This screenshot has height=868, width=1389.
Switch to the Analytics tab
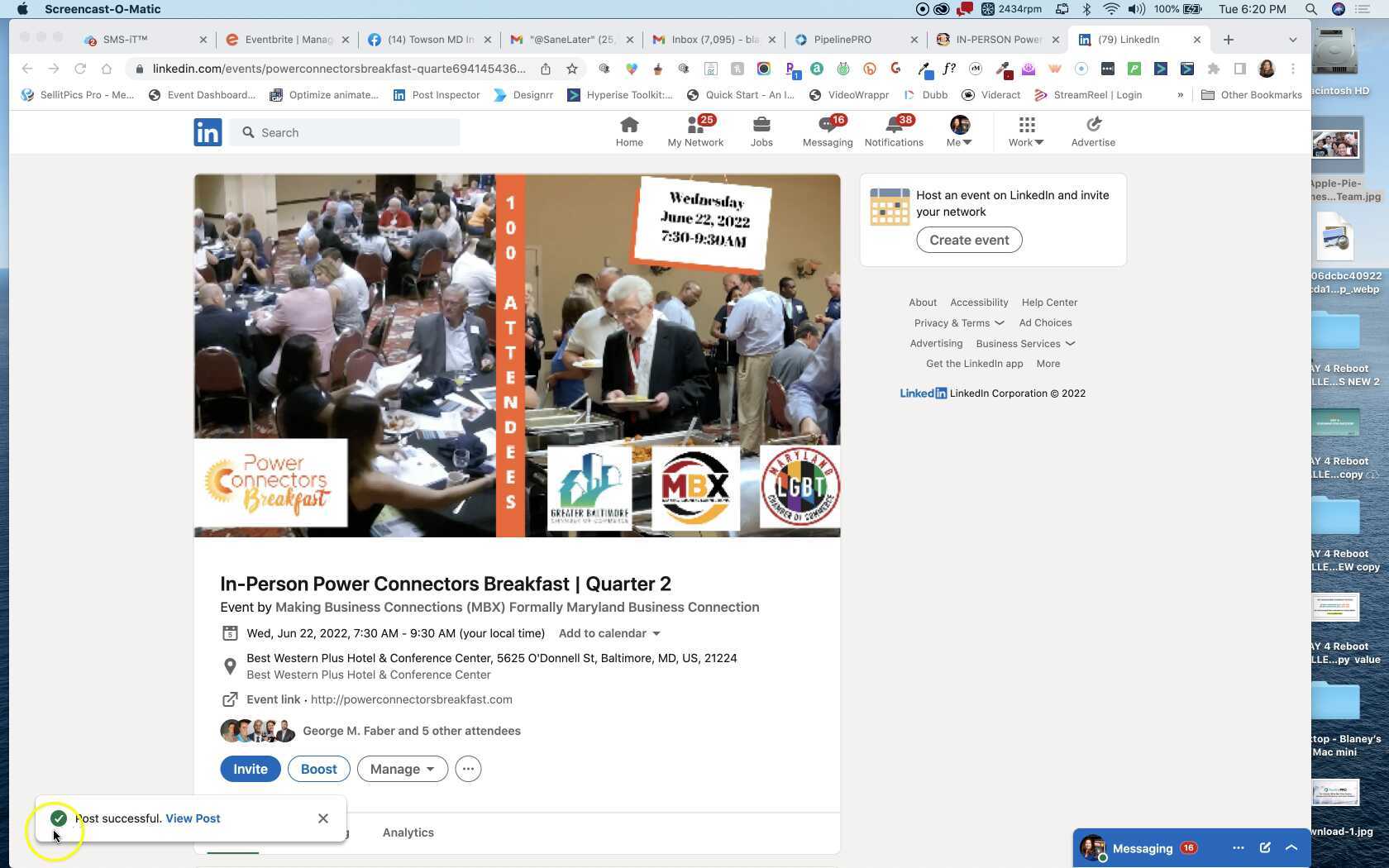click(408, 832)
